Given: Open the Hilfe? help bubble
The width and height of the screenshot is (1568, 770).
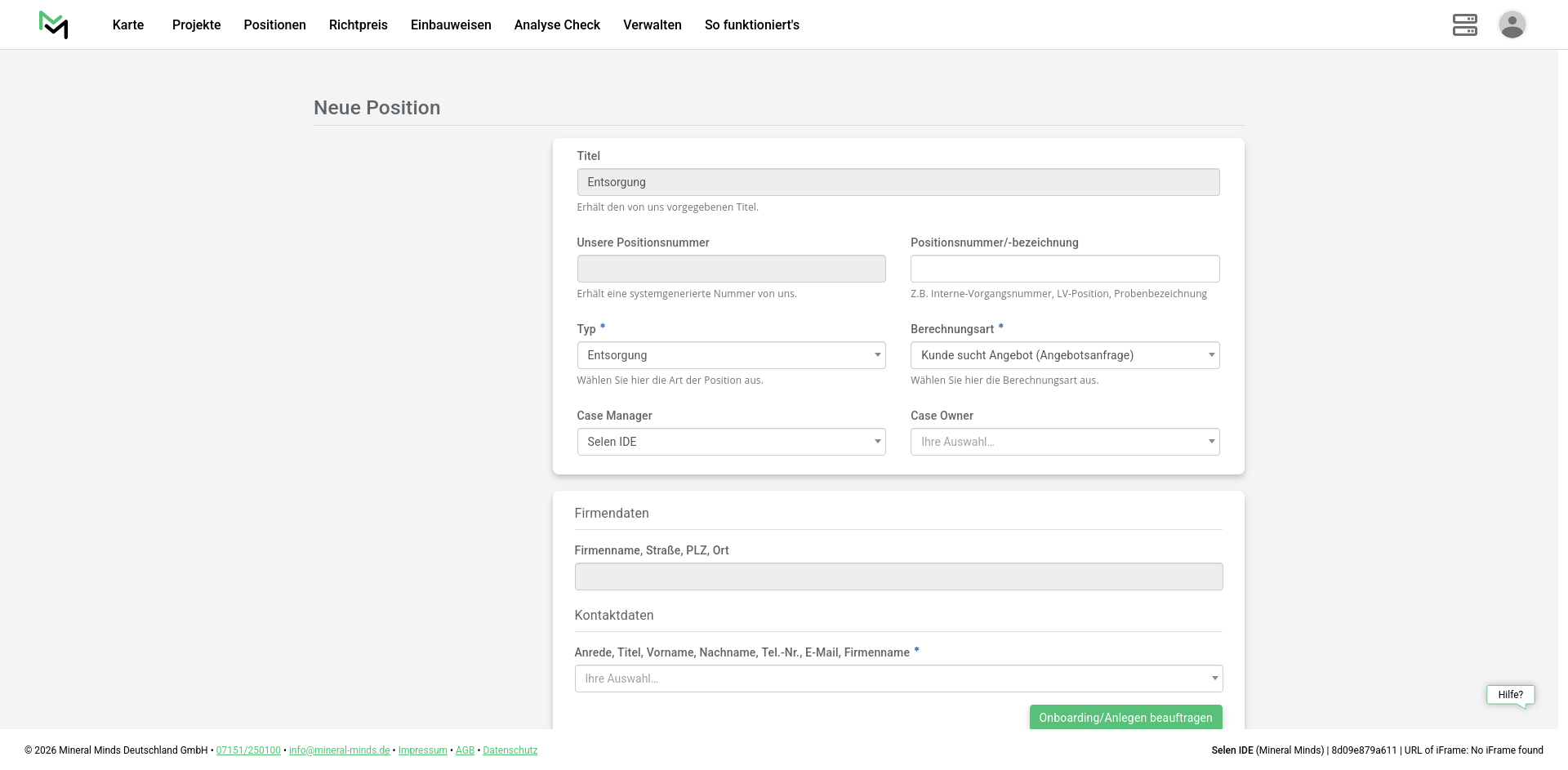Looking at the screenshot, I should coord(1510,695).
